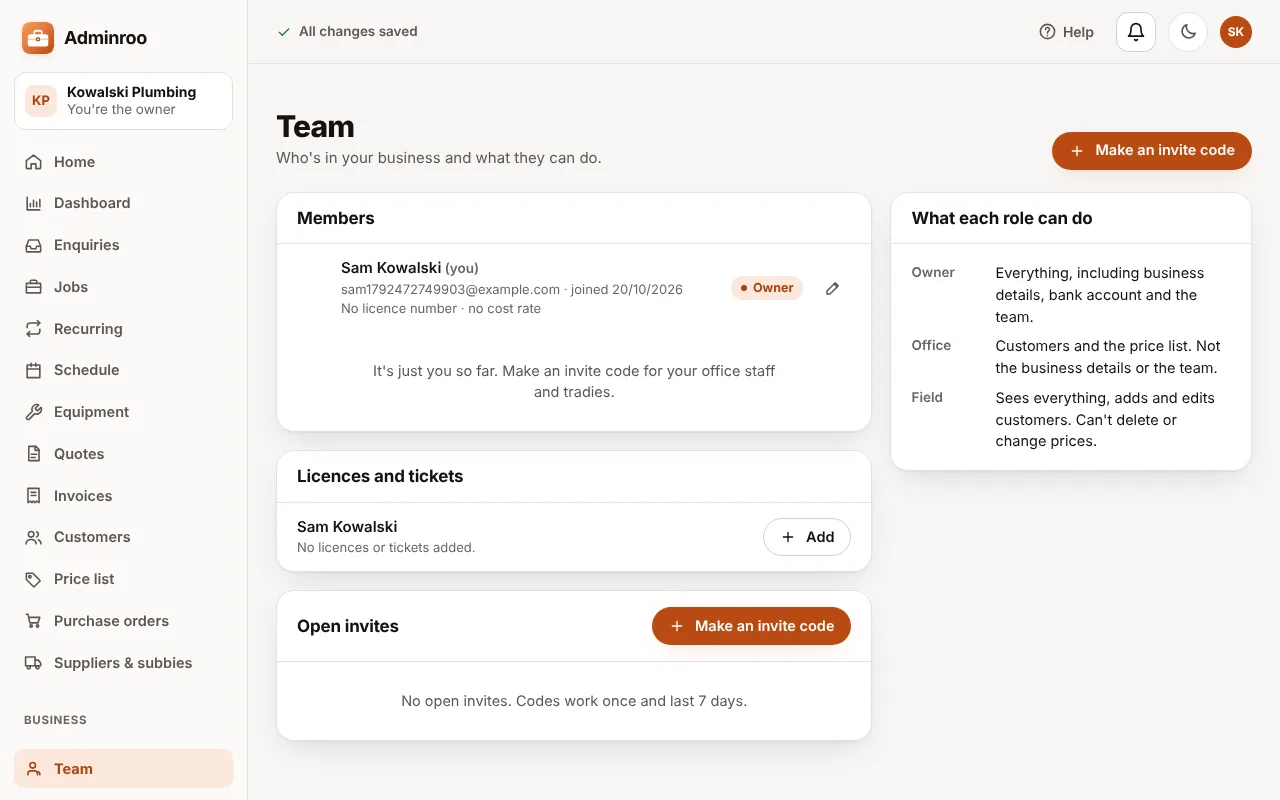Click the Owner role label in roles panel
This screenshot has height=800, width=1280.
pos(933,272)
